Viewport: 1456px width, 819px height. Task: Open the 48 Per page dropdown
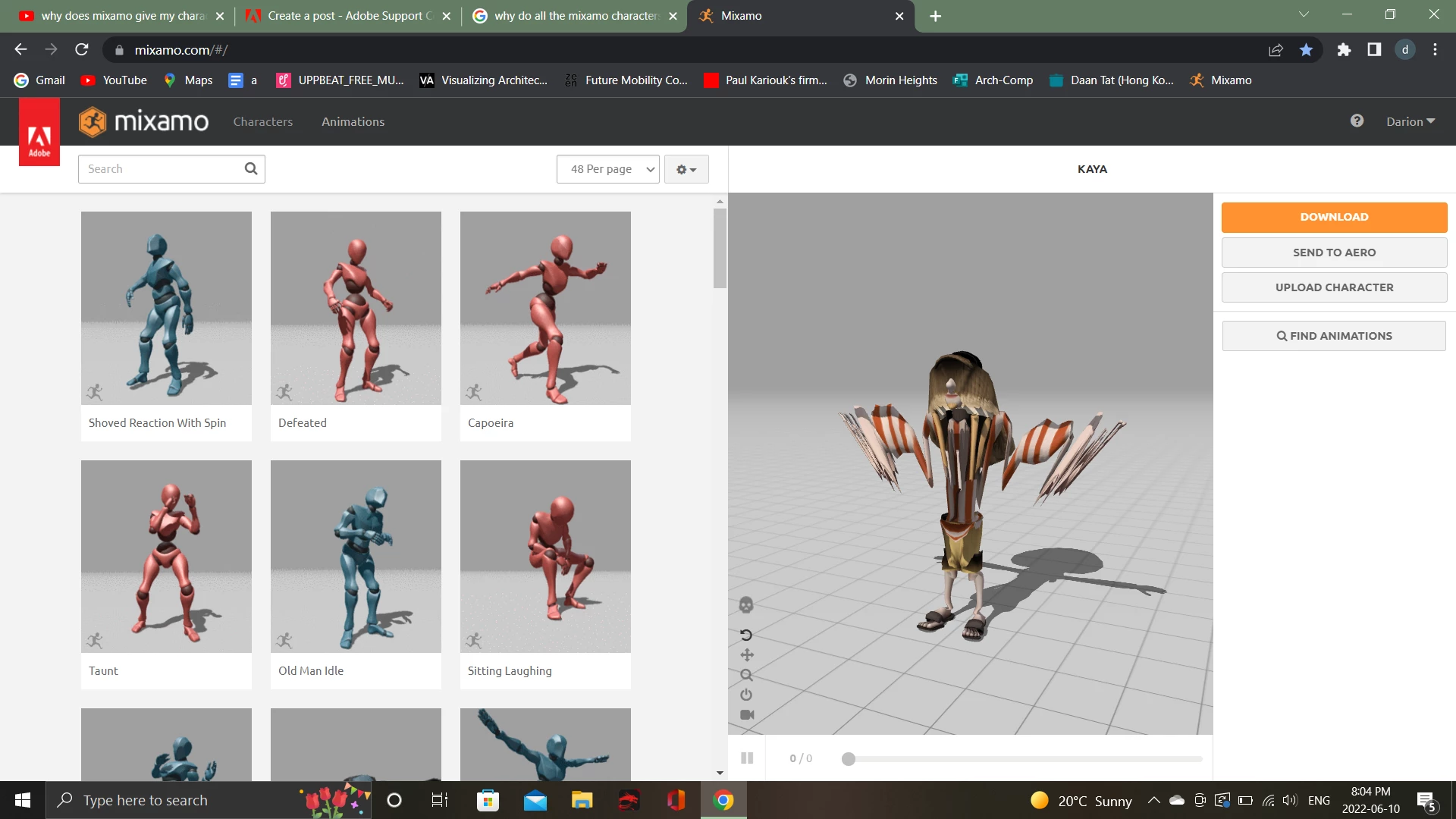pyautogui.click(x=608, y=169)
